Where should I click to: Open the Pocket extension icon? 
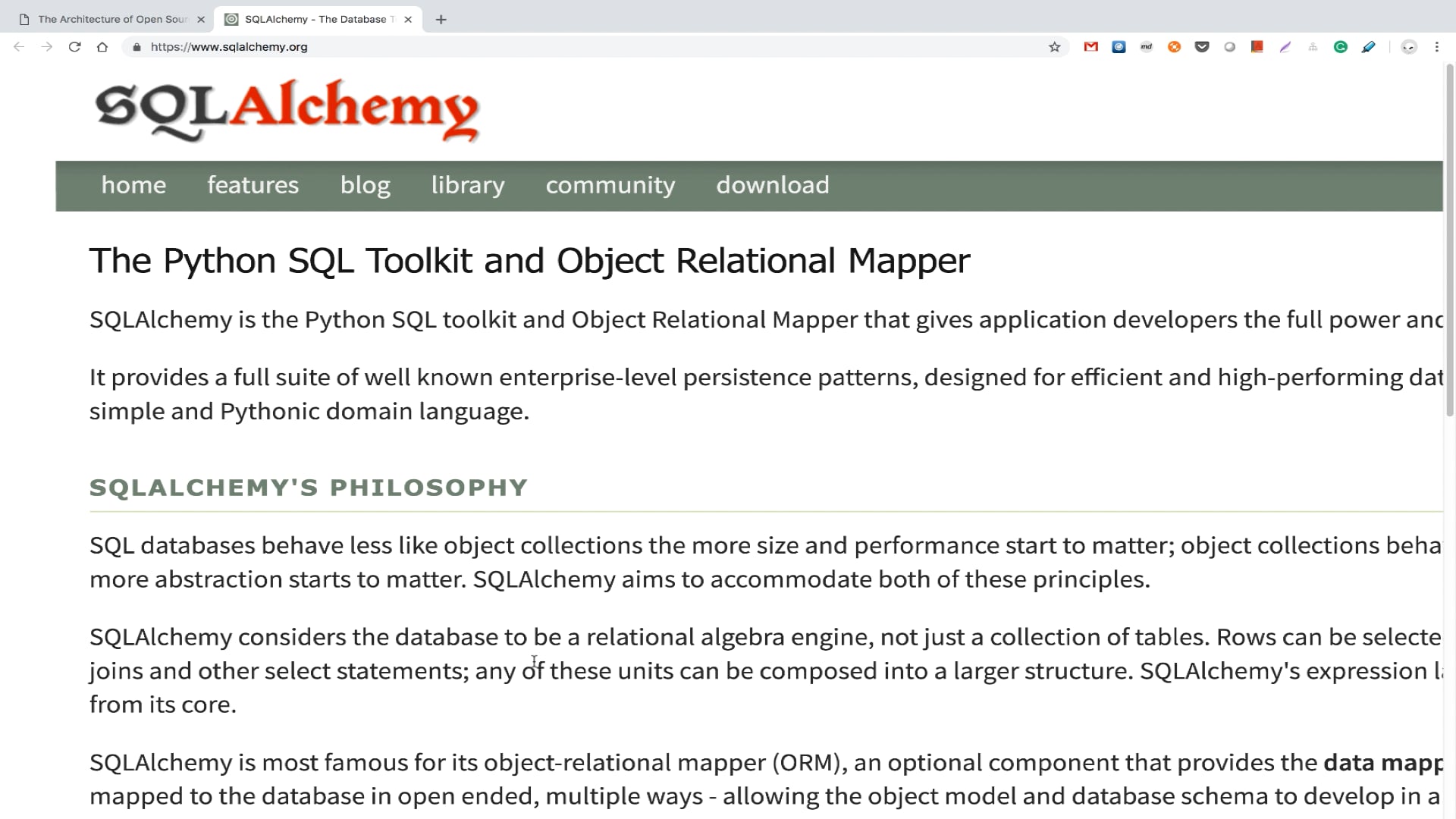click(1202, 47)
